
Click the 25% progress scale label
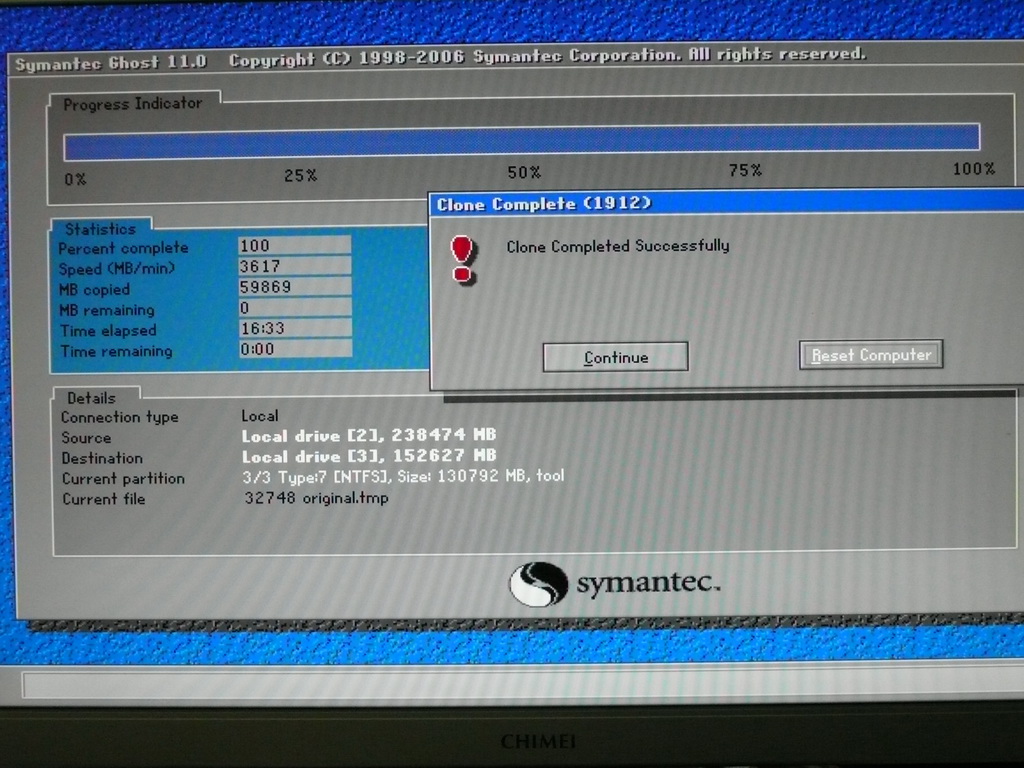300,175
